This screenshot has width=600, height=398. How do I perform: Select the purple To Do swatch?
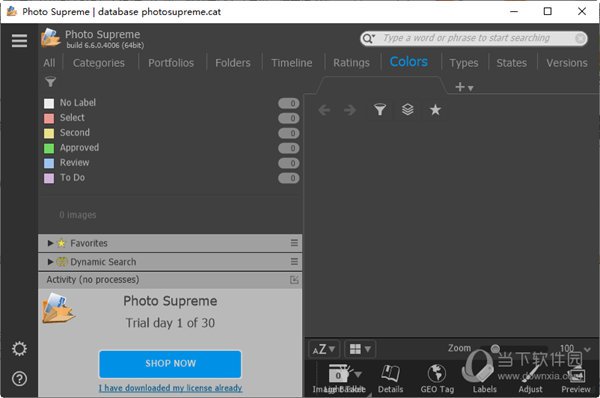coord(49,178)
